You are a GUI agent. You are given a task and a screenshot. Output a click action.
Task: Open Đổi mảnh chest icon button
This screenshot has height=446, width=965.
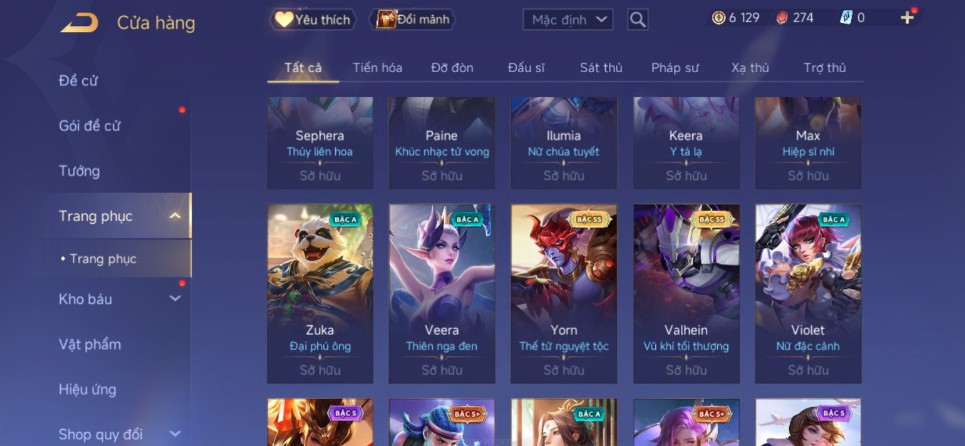(x=412, y=20)
